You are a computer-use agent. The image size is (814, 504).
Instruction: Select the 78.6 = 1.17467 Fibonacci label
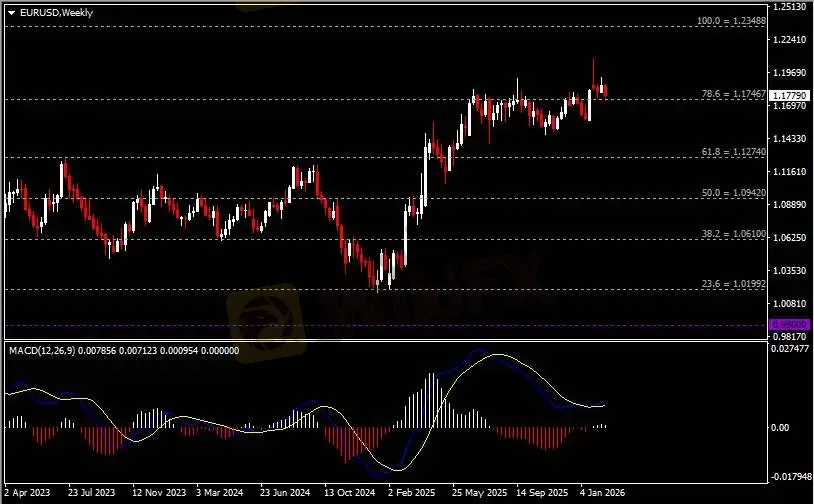[x=735, y=93]
